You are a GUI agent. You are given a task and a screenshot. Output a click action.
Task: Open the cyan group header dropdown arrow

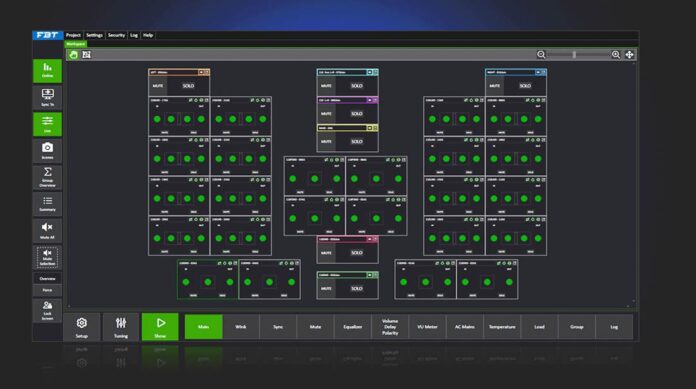pyautogui.click(x=369, y=72)
